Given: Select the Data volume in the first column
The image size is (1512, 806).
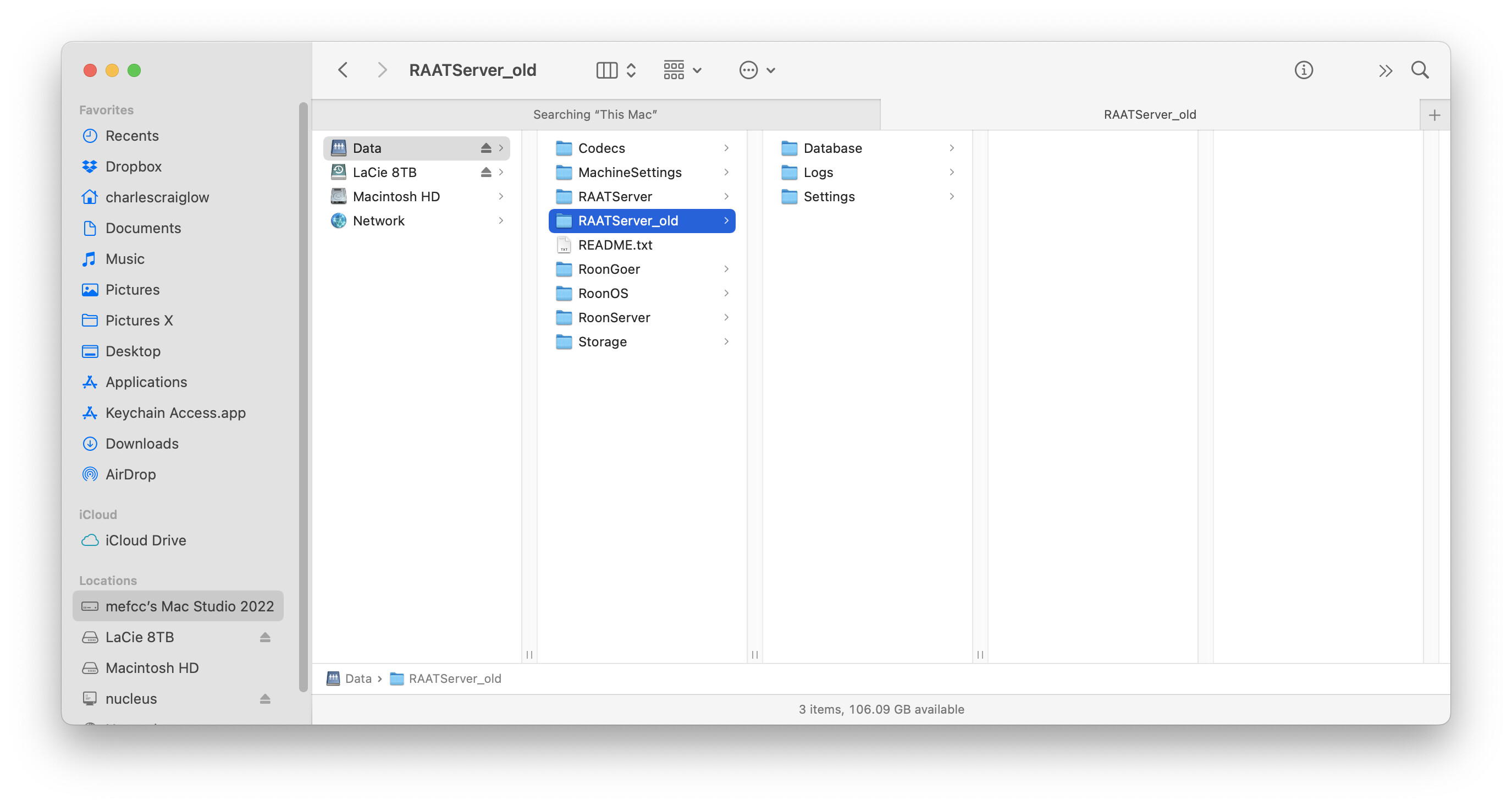Looking at the screenshot, I should click(x=416, y=148).
